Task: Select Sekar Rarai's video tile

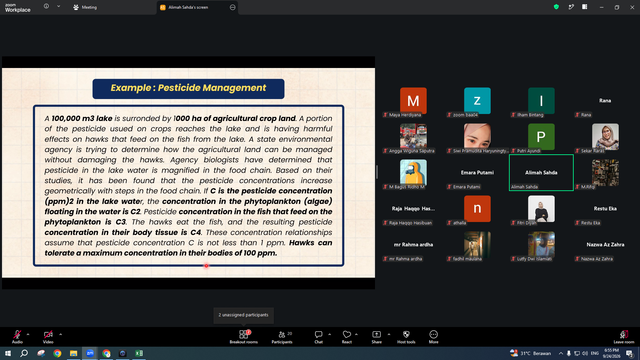Action: coord(605,138)
